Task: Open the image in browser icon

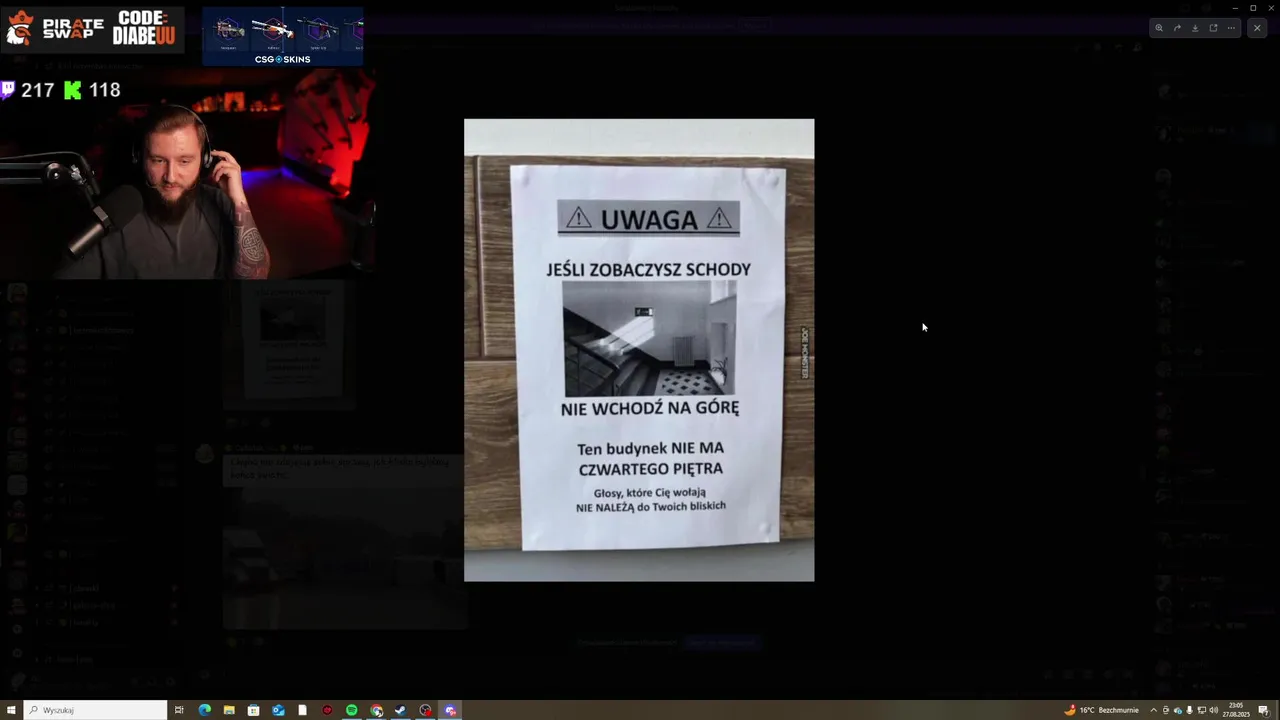Action: [x=1213, y=28]
